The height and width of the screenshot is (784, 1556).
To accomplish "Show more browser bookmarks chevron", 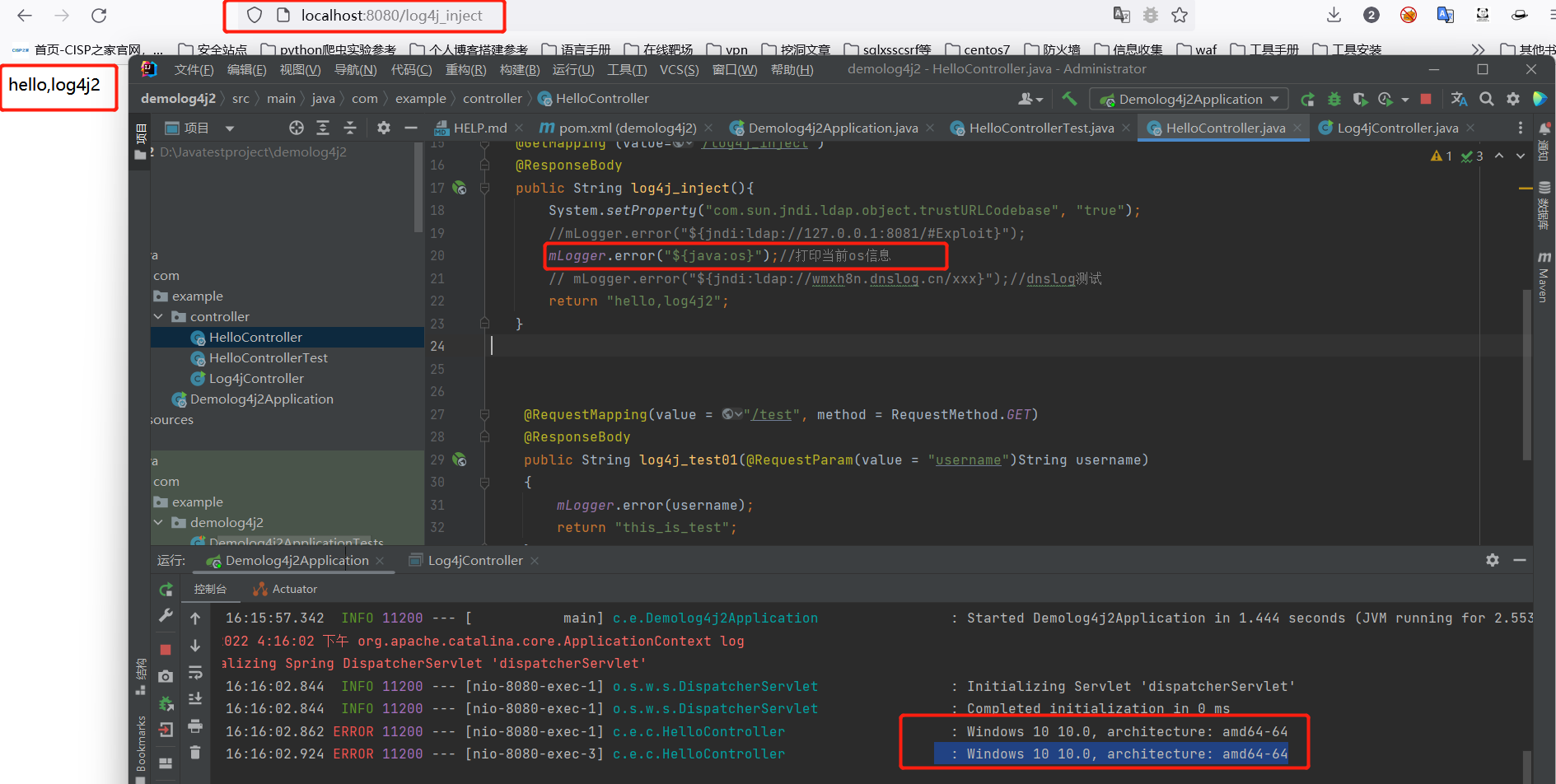I will point(1479,49).
